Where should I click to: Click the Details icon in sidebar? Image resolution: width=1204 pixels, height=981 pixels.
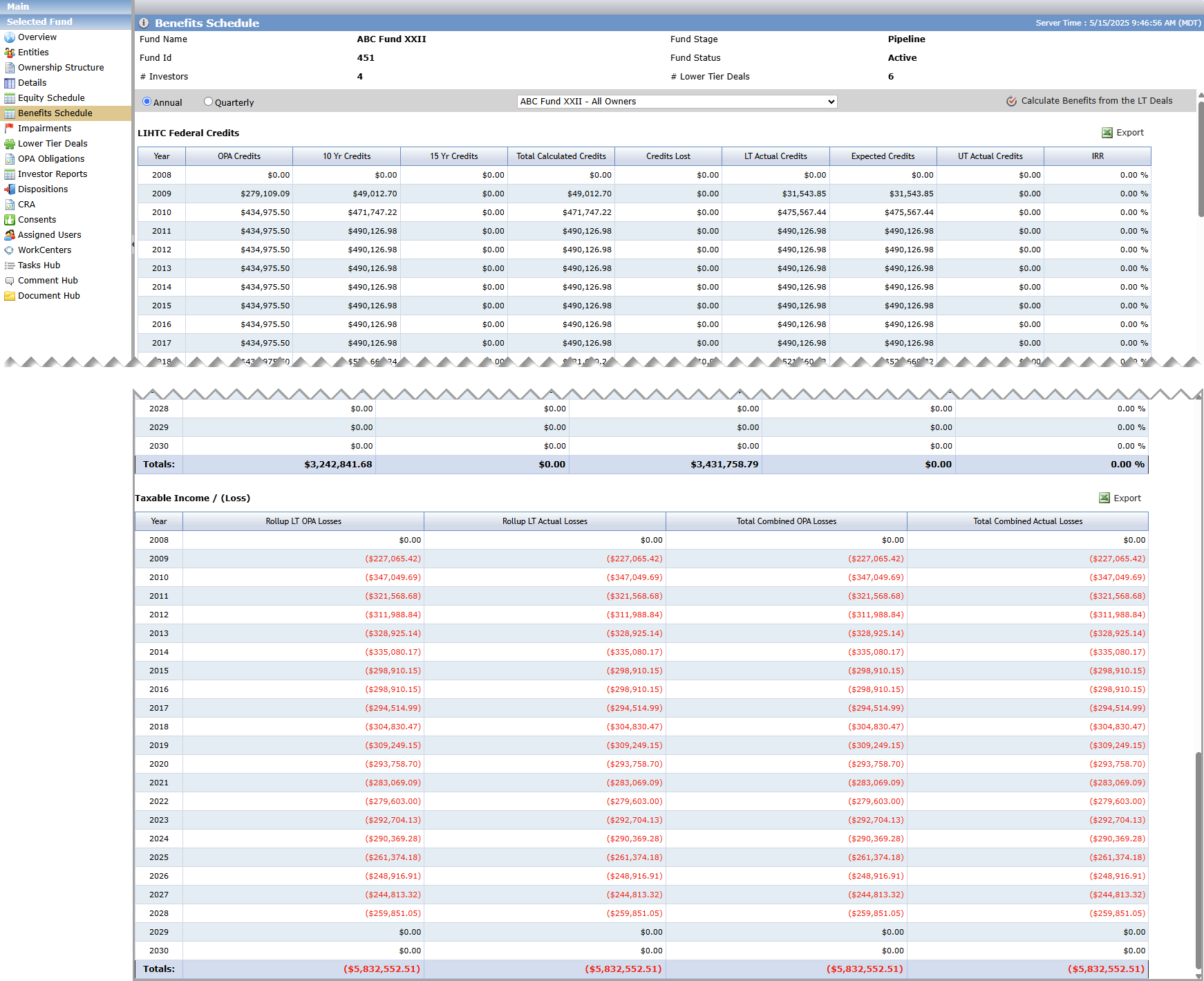coord(10,83)
